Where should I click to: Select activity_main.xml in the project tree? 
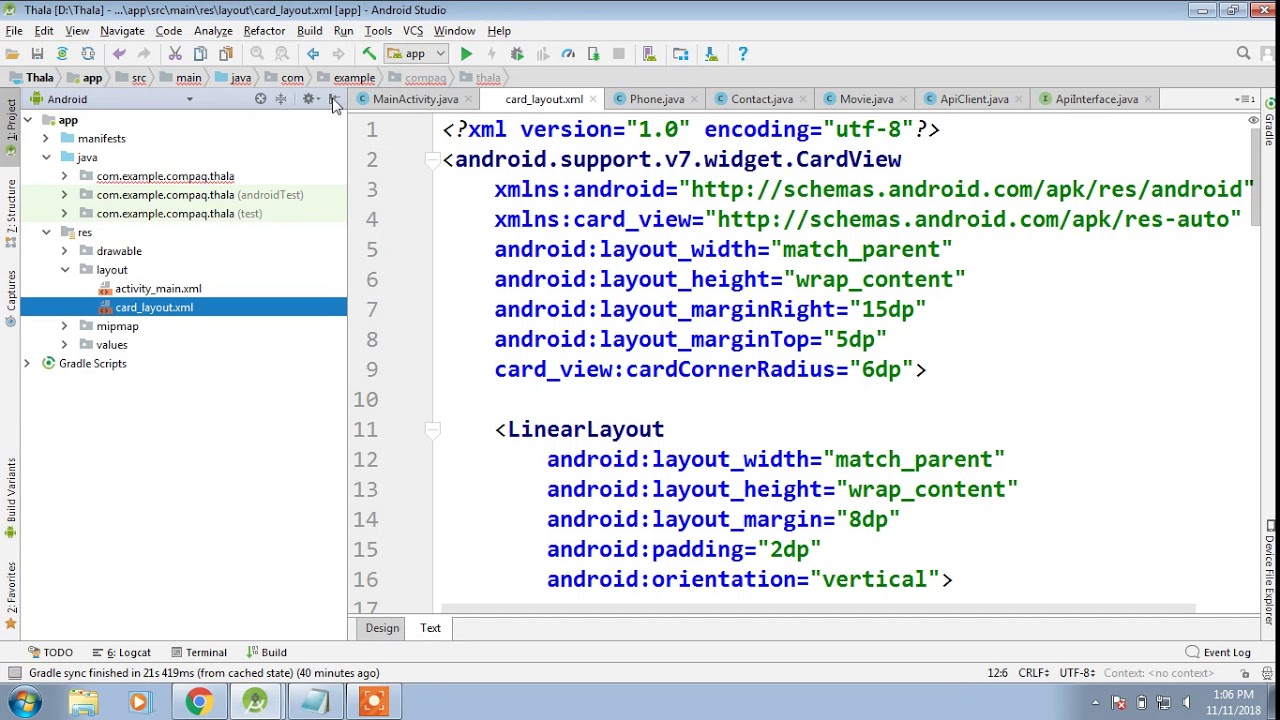[x=158, y=289]
